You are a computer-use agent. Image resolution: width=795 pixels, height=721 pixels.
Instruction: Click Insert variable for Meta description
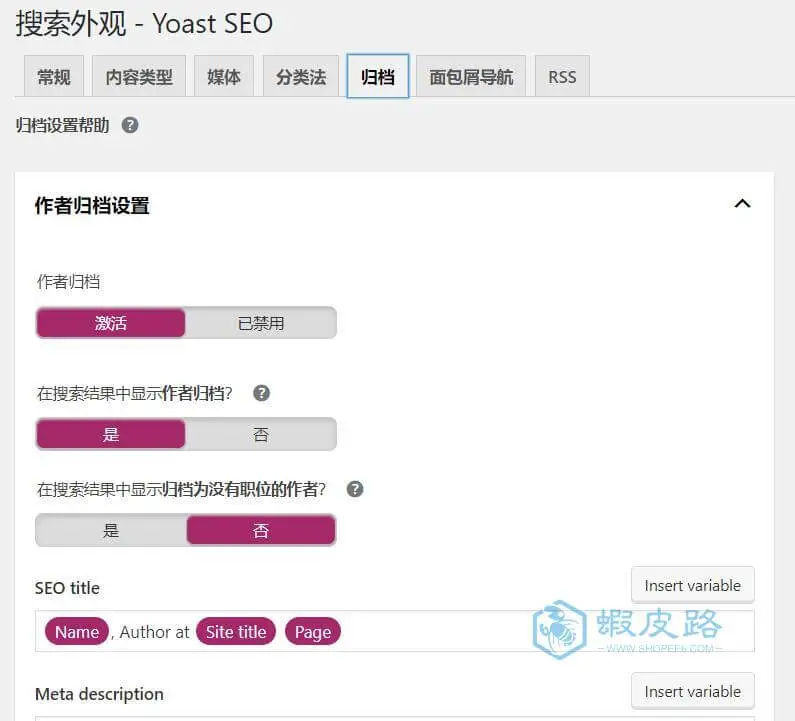pos(693,691)
